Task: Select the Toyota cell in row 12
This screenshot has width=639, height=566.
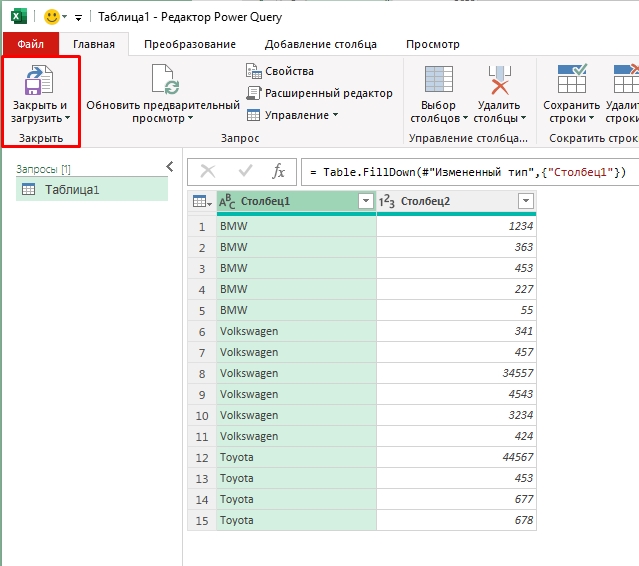Action: coord(296,457)
